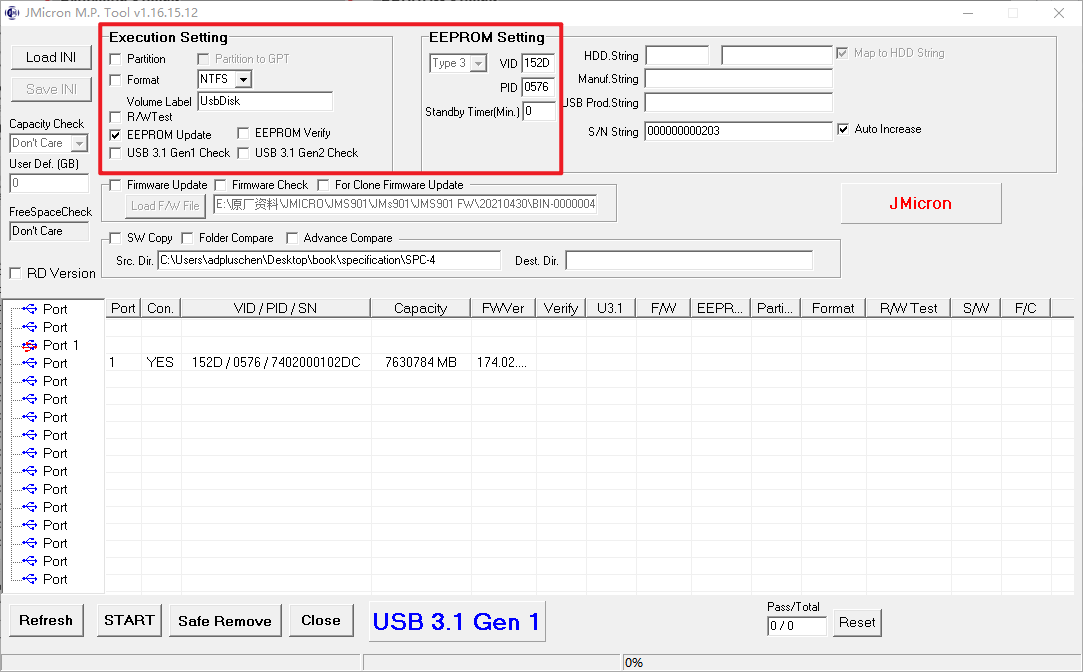Click the VID input field
1083x672 pixels.
click(x=538, y=64)
